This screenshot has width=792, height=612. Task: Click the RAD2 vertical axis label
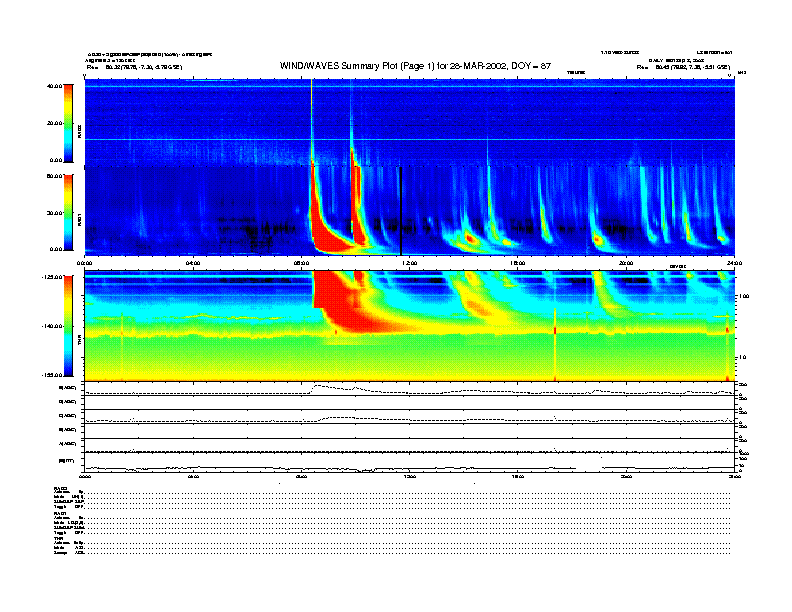(x=79, y=131)
